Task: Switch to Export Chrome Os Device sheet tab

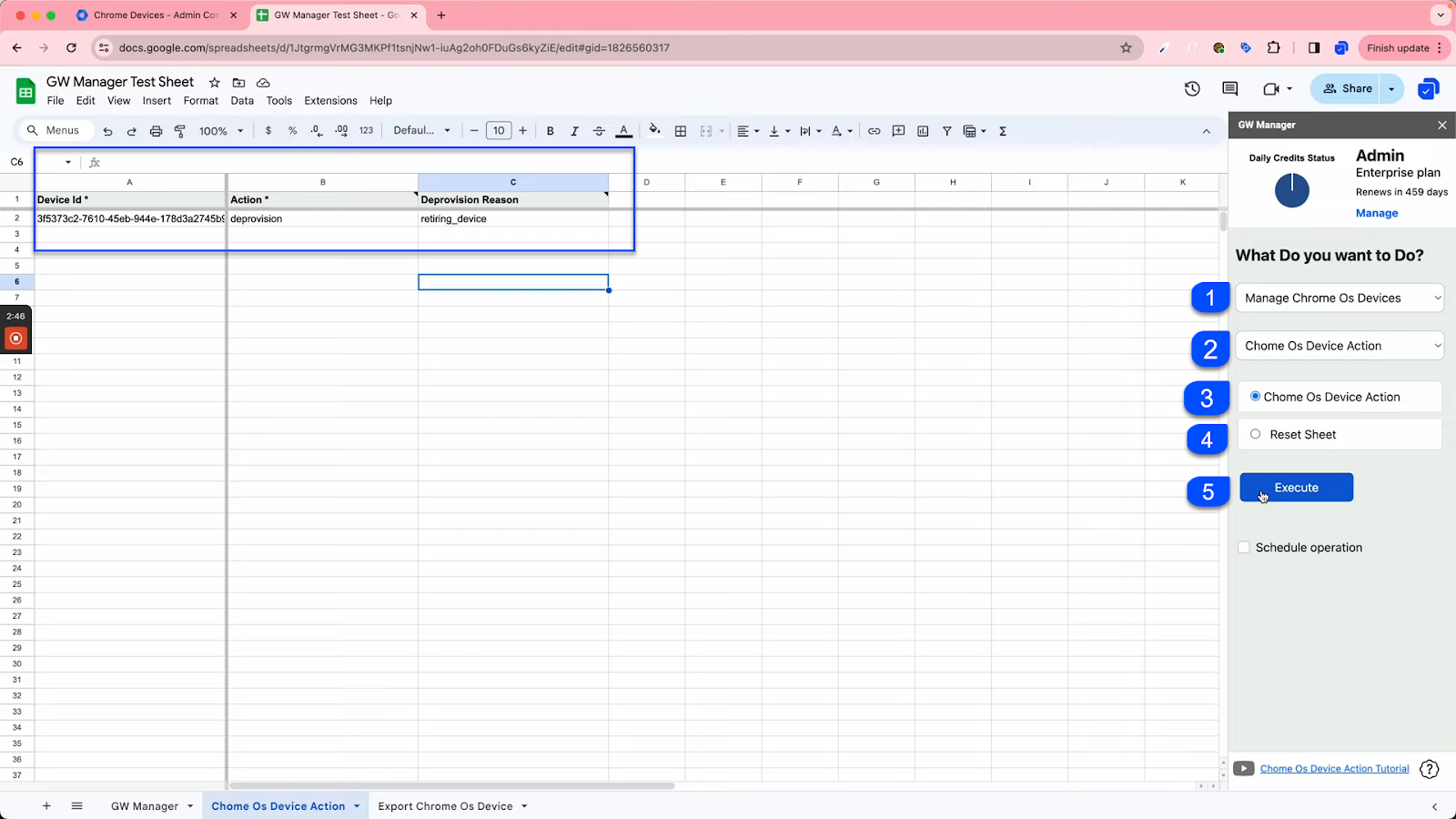Action: pyautogui.click(x=445, y=806)
